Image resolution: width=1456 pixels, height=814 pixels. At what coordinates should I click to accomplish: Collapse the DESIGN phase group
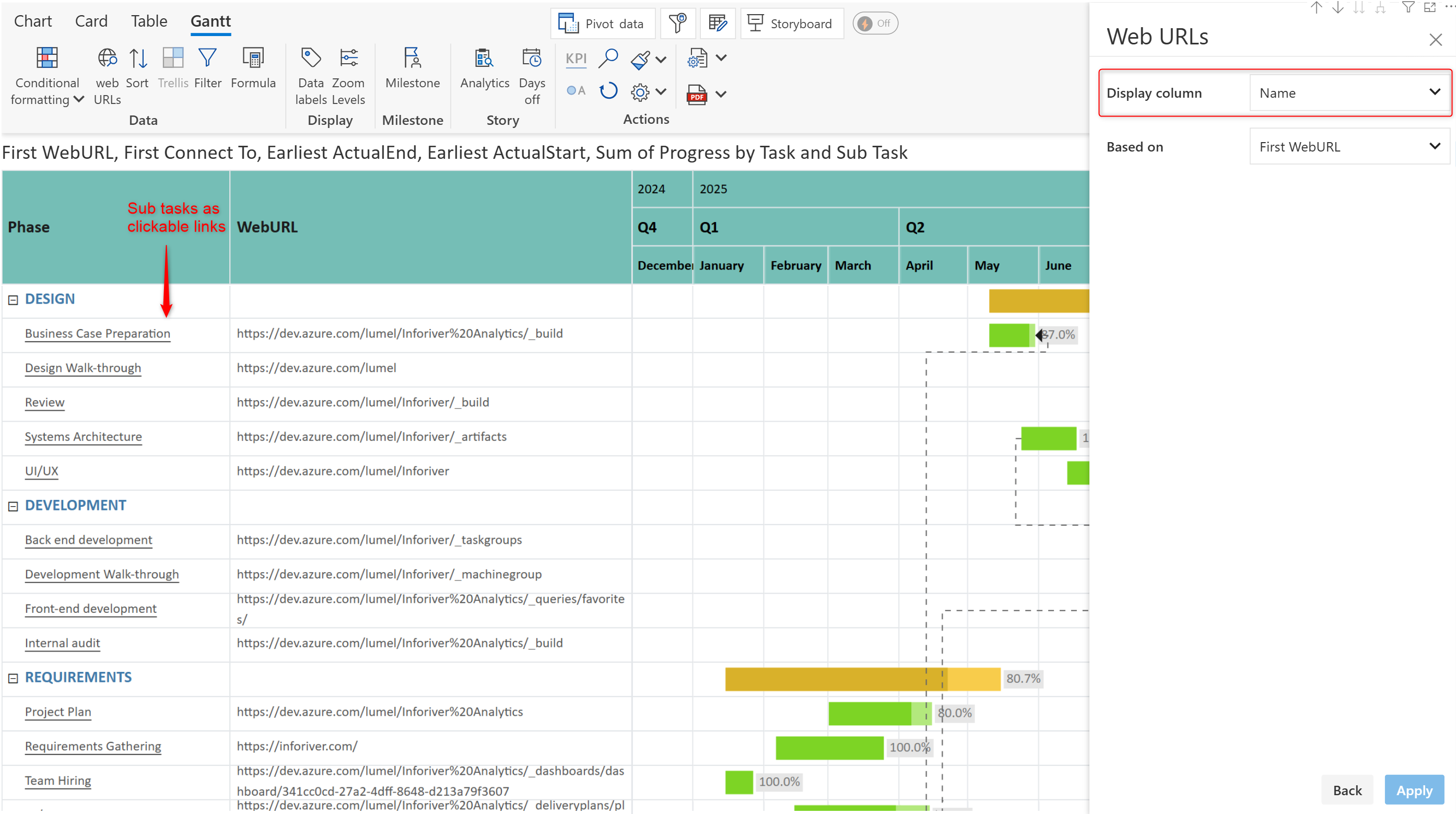pos(13,299)
